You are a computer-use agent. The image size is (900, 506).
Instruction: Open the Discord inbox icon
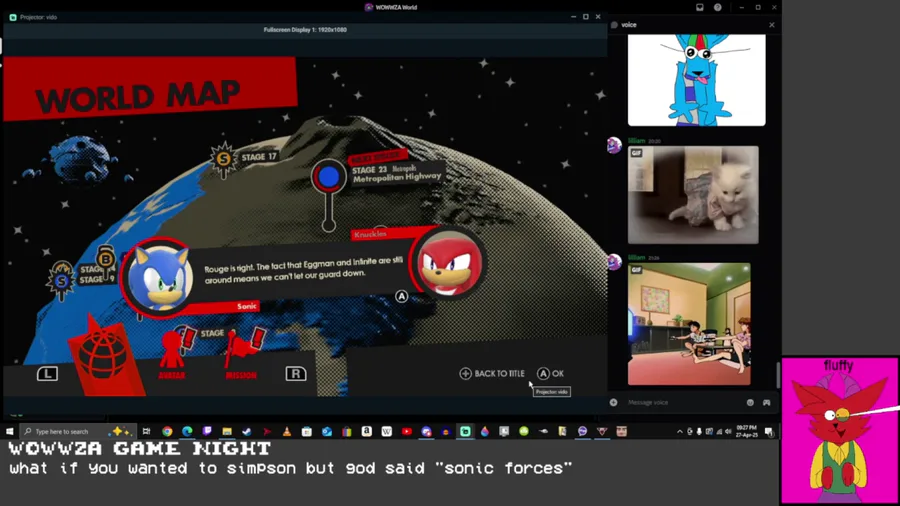click(700, 7)
